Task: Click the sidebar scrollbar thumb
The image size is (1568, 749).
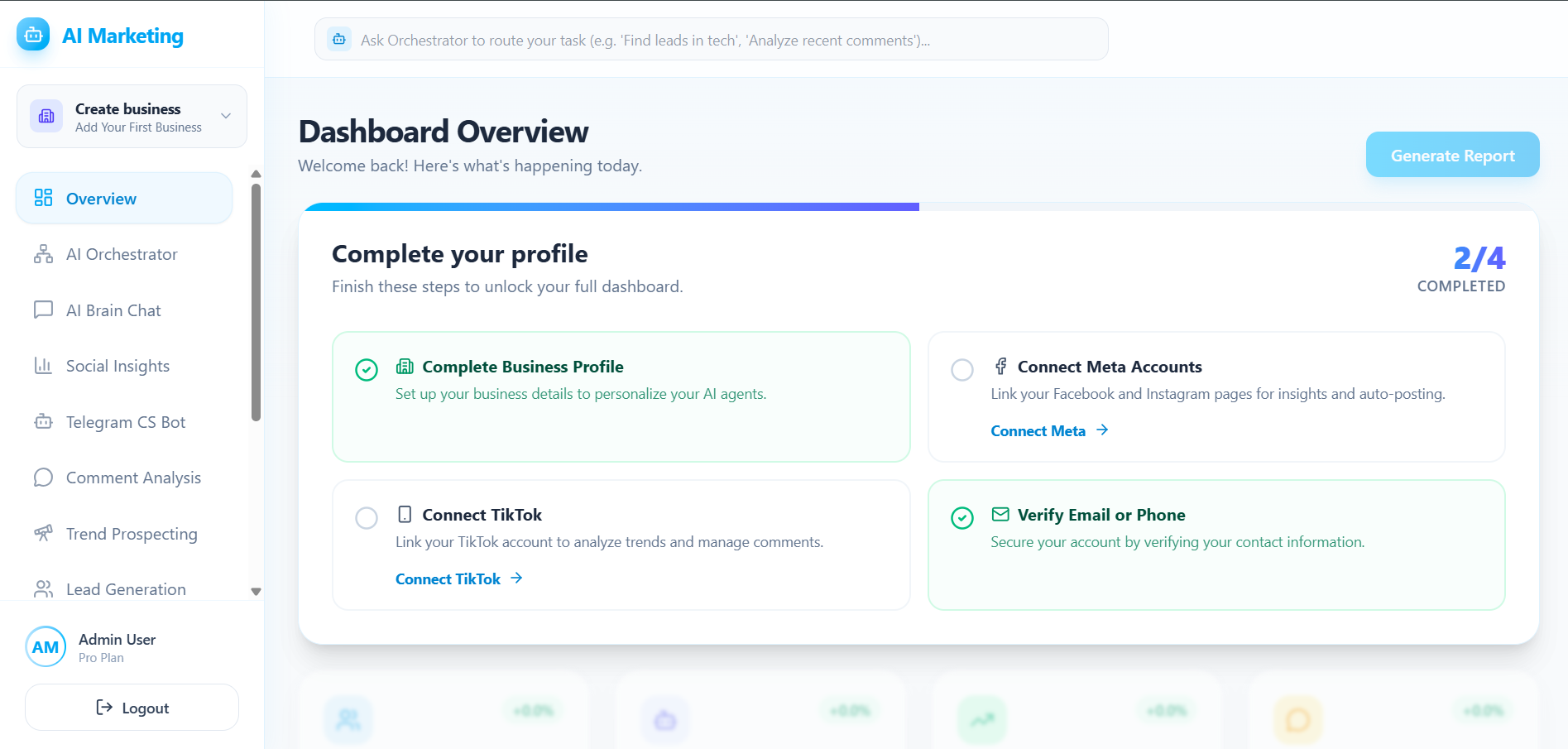Action: tap(257, 302)
